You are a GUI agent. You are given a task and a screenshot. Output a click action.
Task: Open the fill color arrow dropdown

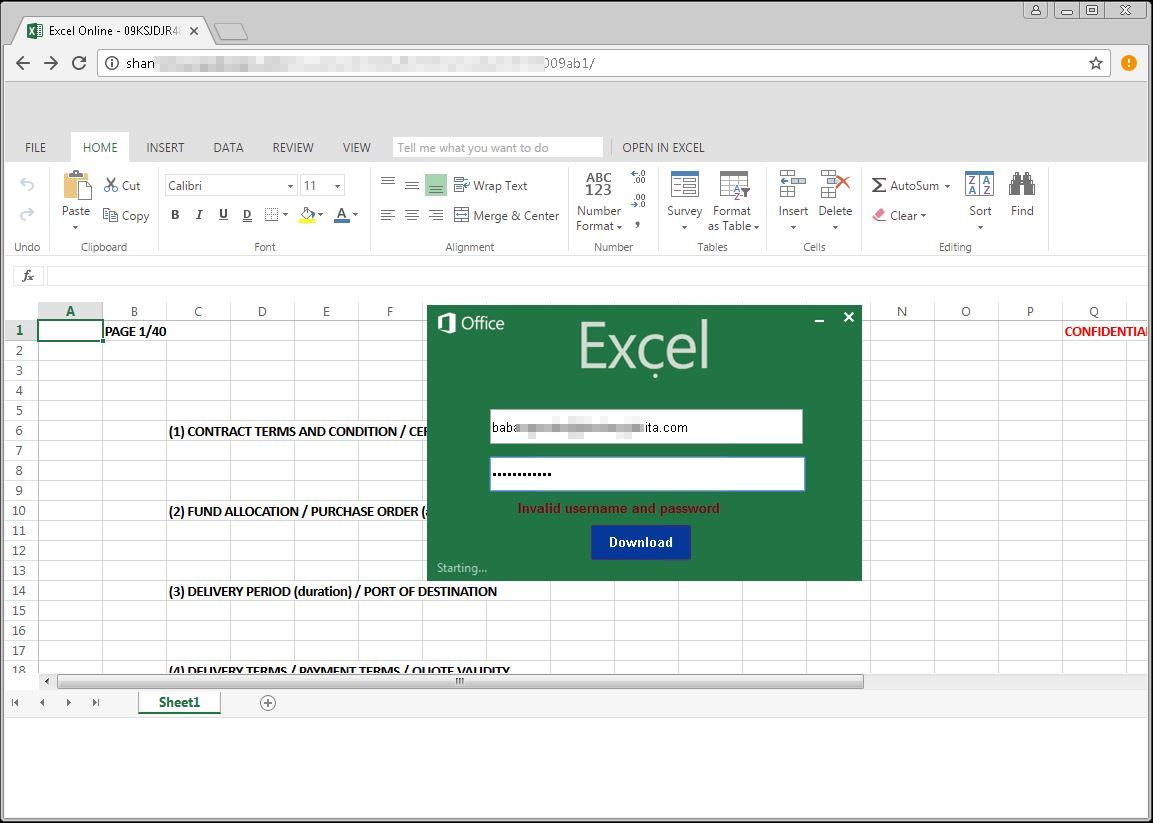pyautogui.click(x=321, y=215)
